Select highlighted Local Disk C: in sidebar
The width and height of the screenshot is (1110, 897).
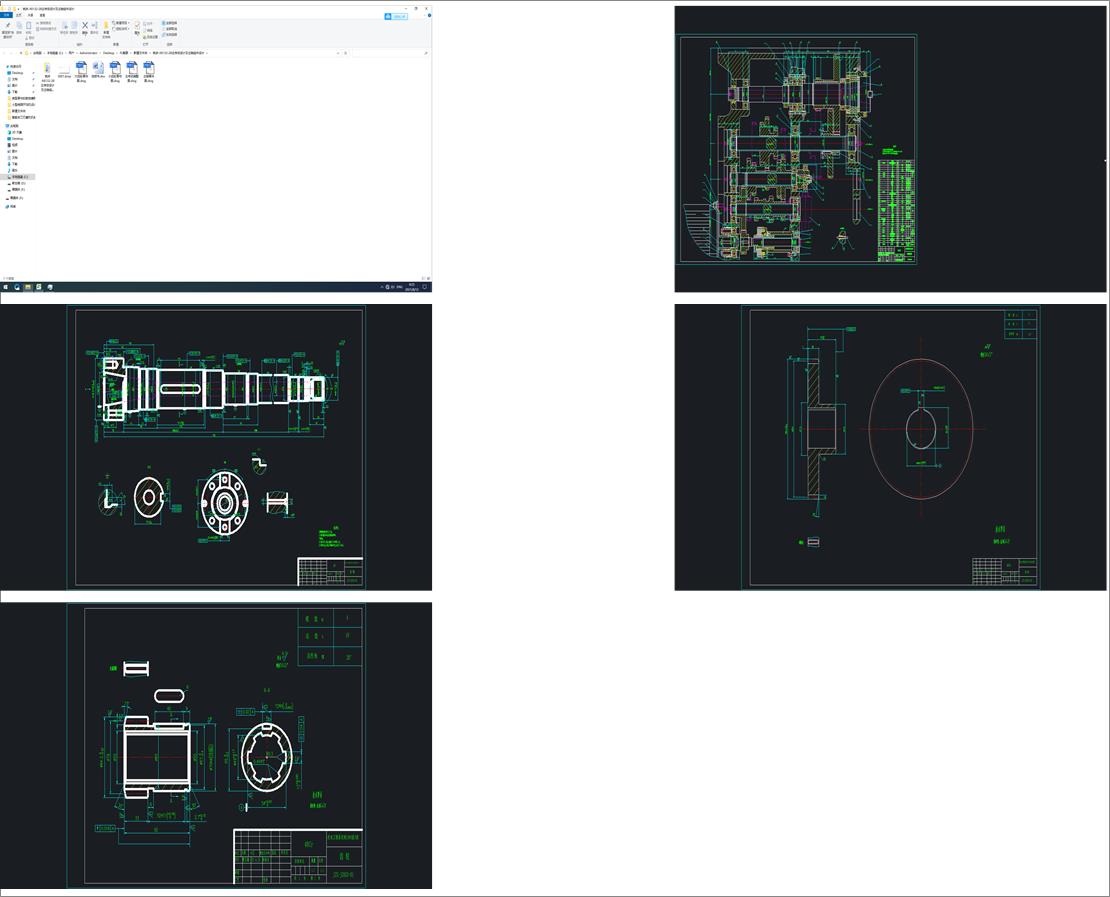click(18, 177)
